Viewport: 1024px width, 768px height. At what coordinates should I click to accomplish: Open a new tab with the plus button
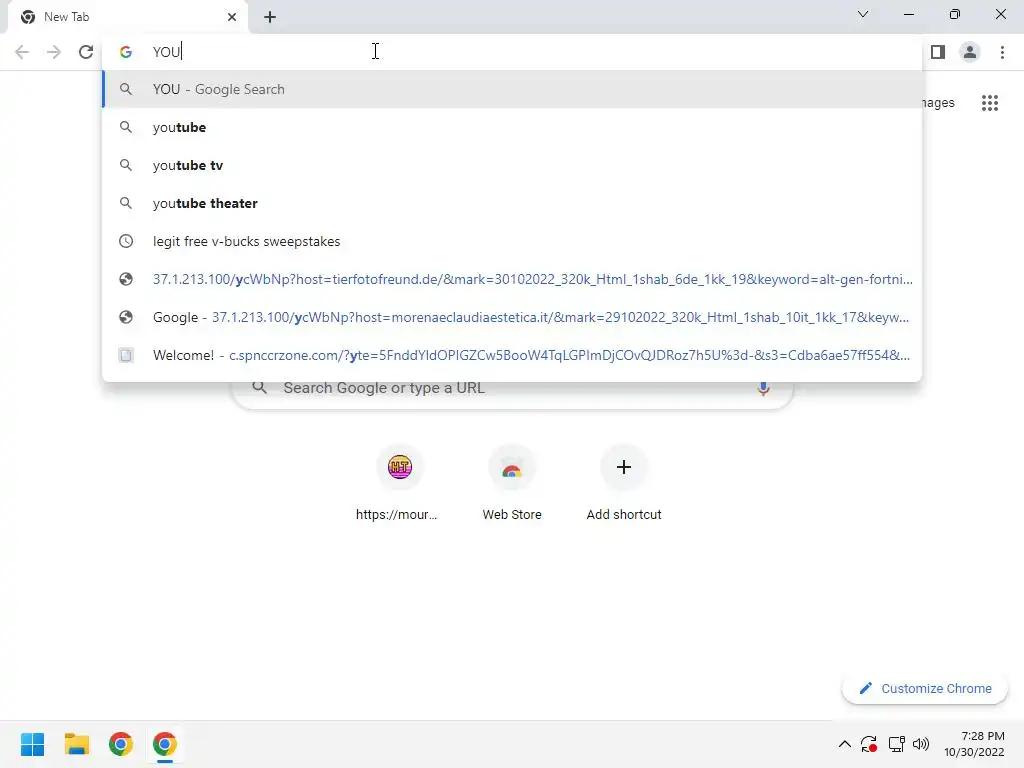(x=270, y=18)
